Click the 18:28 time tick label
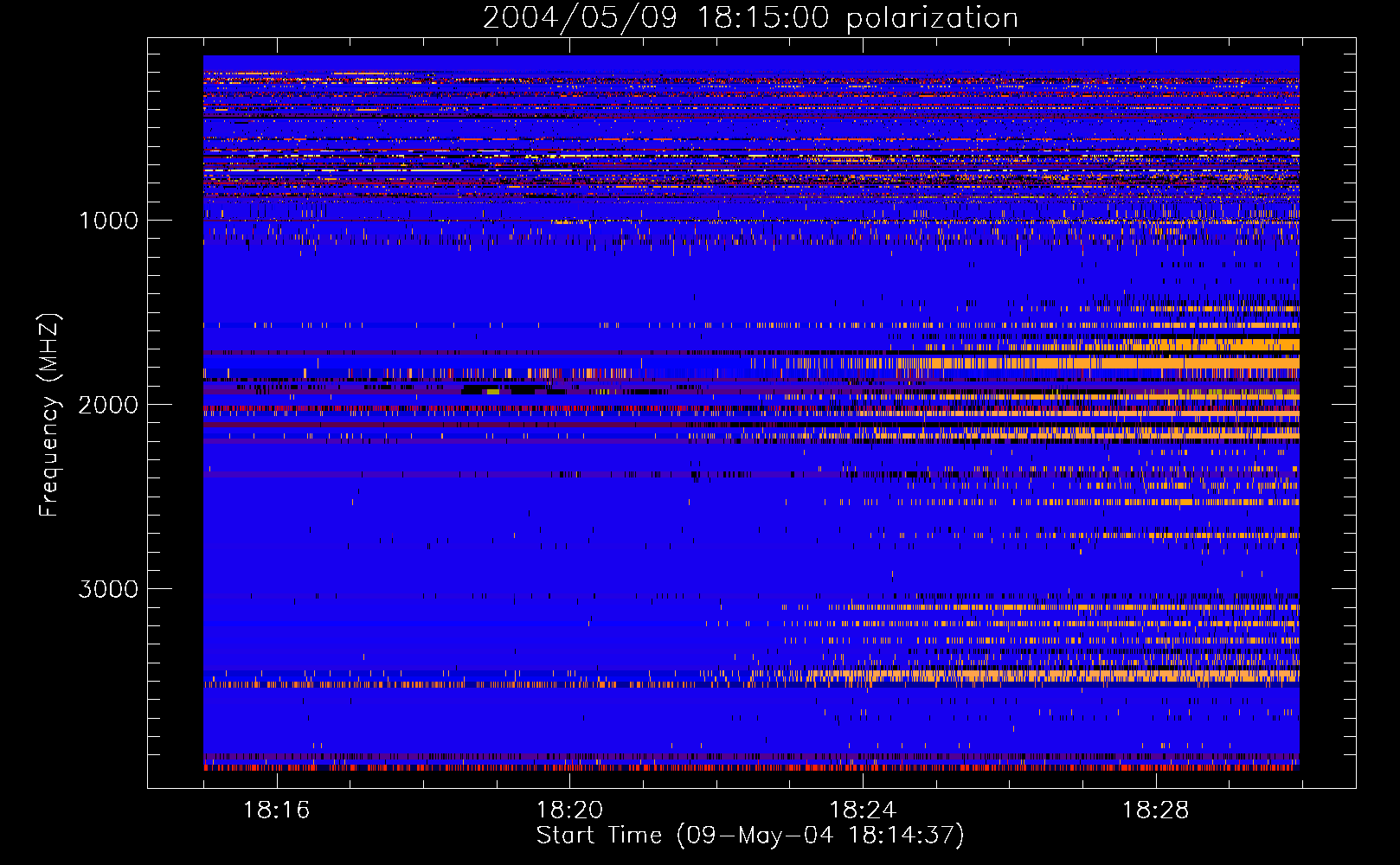This screenshot has height=865, width=1400. click(1155, 811)
